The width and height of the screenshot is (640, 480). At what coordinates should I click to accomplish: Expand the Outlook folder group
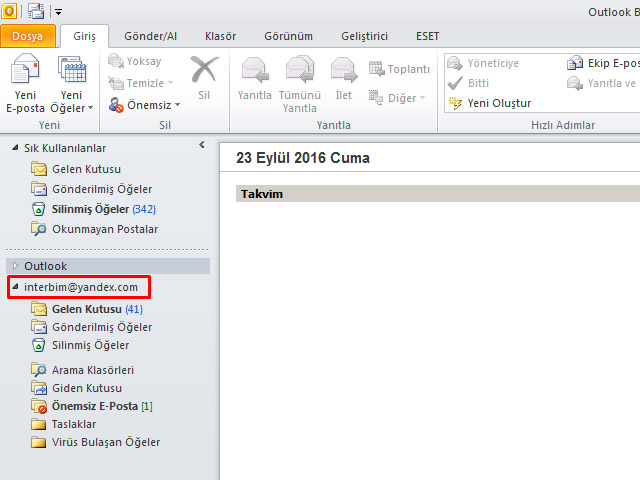[x=15, y=266]
